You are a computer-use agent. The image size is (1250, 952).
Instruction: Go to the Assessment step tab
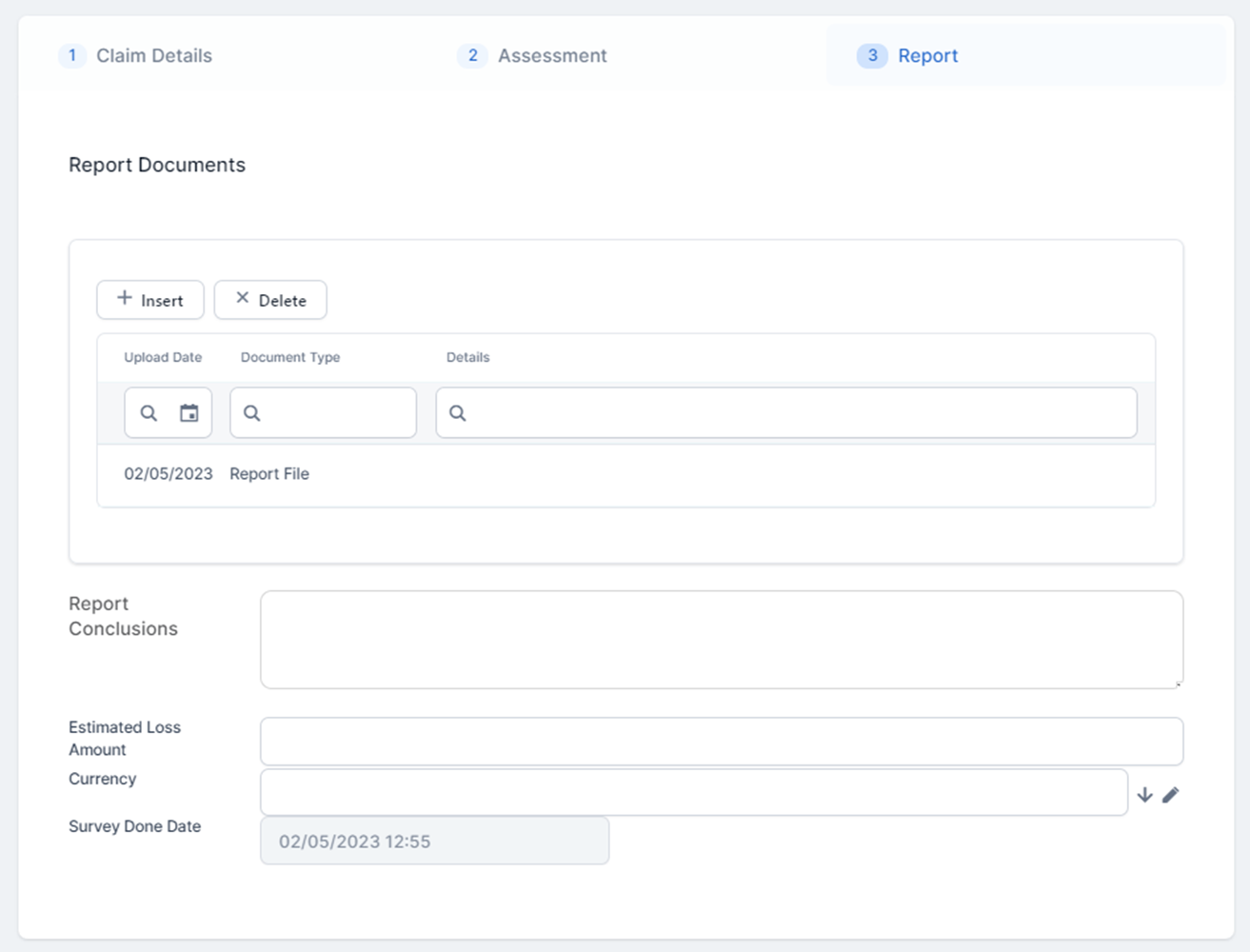point(551,56)
